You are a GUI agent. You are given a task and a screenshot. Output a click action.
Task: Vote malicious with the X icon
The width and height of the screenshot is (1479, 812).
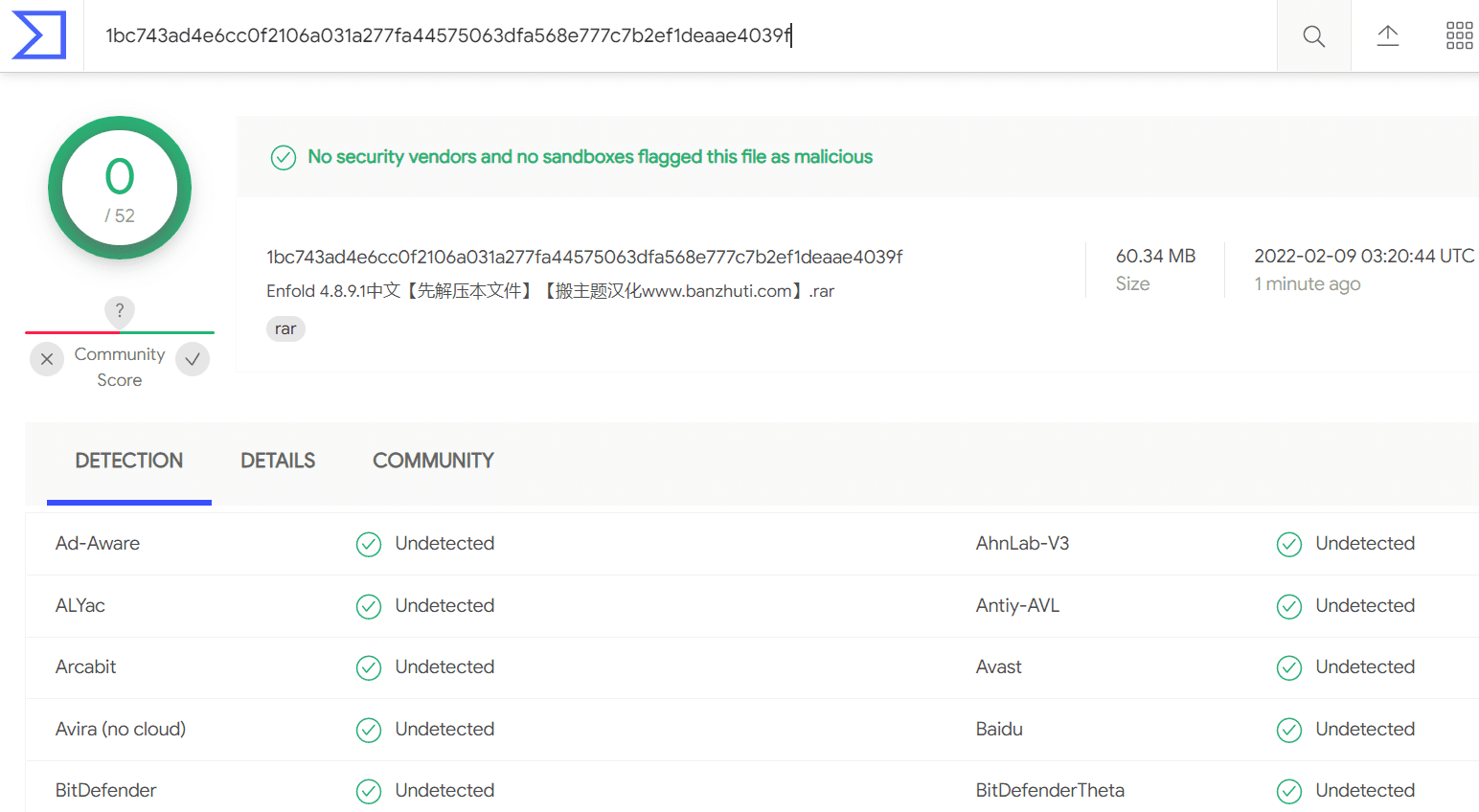click(x=47, y=359)
